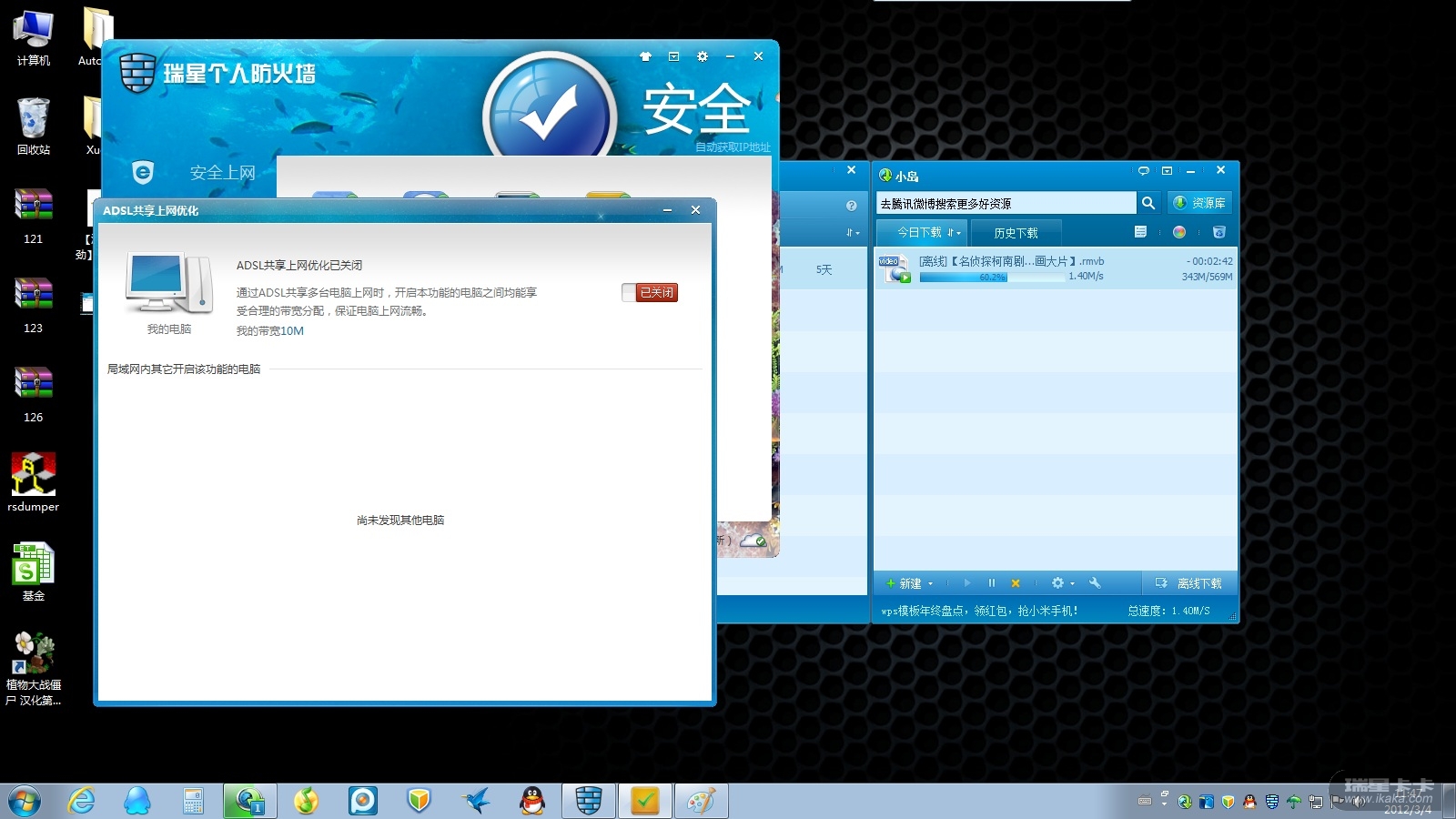This screenshot has height=819, width=1456.
Task: Open the Rising firewall shield taskbar button
Action: pos(589,801)
